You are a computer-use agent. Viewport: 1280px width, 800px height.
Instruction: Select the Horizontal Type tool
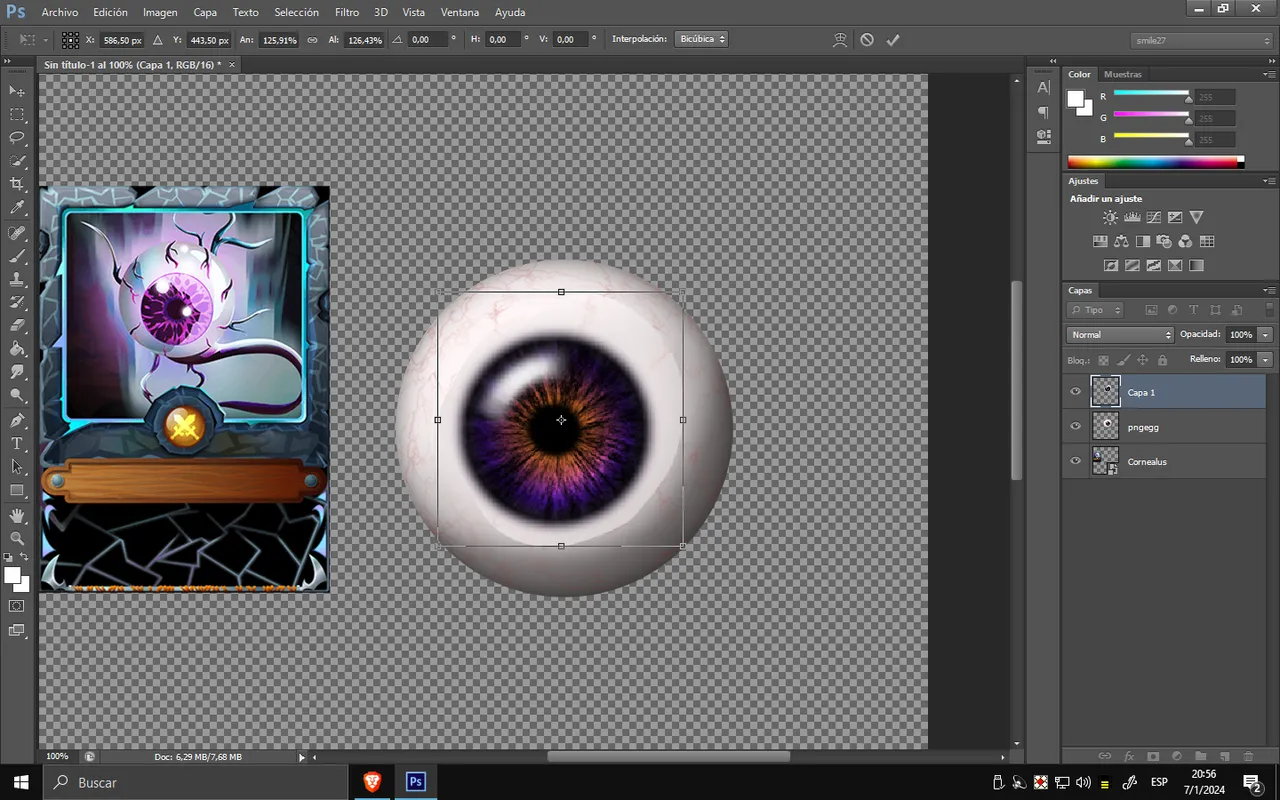[x=17, y=443]
